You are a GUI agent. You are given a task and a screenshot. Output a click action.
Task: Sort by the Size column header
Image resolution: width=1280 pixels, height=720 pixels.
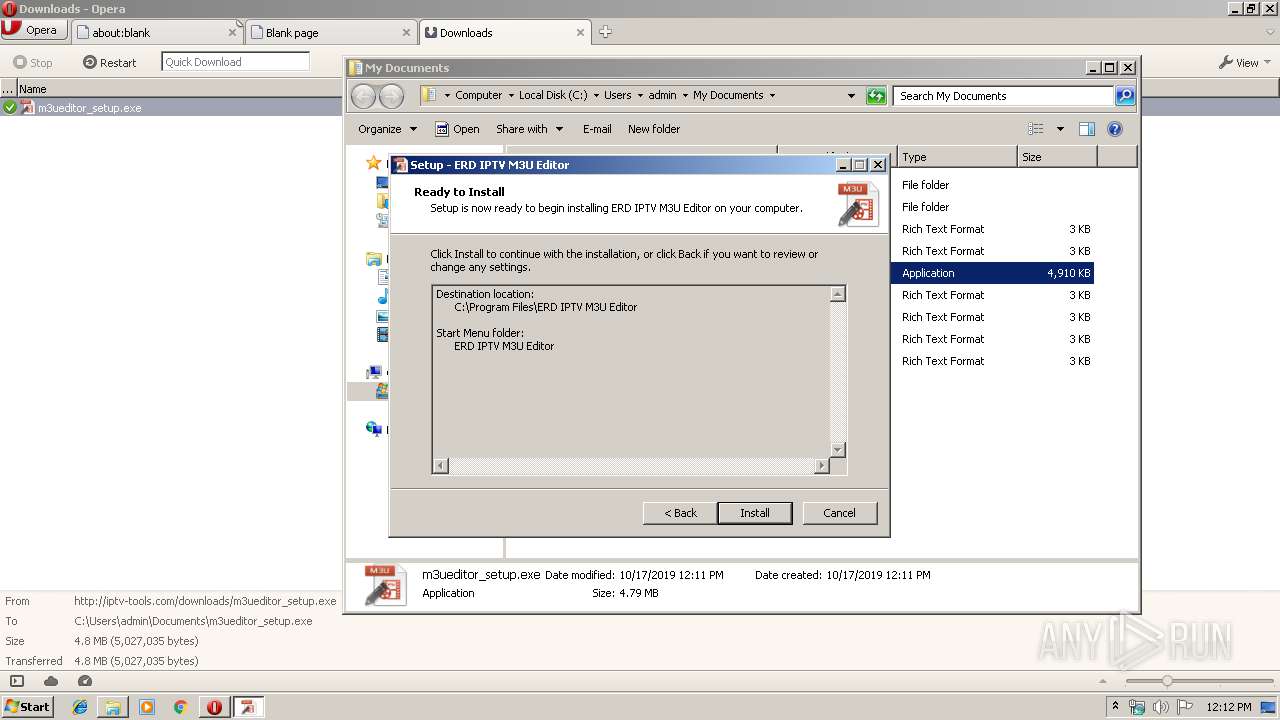[x=1057, y=157]
